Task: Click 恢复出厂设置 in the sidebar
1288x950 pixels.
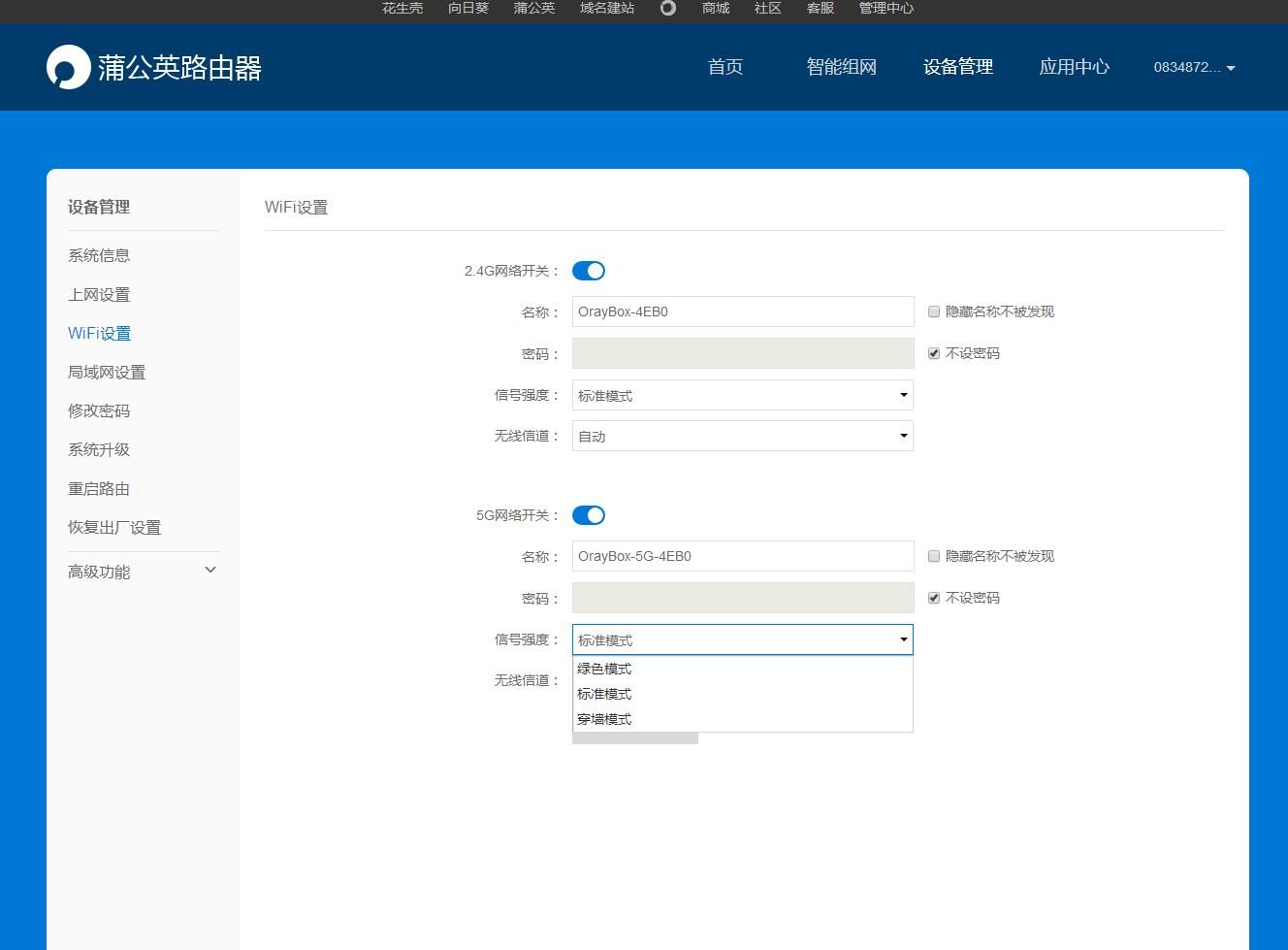Action: [x=114, y=527]
